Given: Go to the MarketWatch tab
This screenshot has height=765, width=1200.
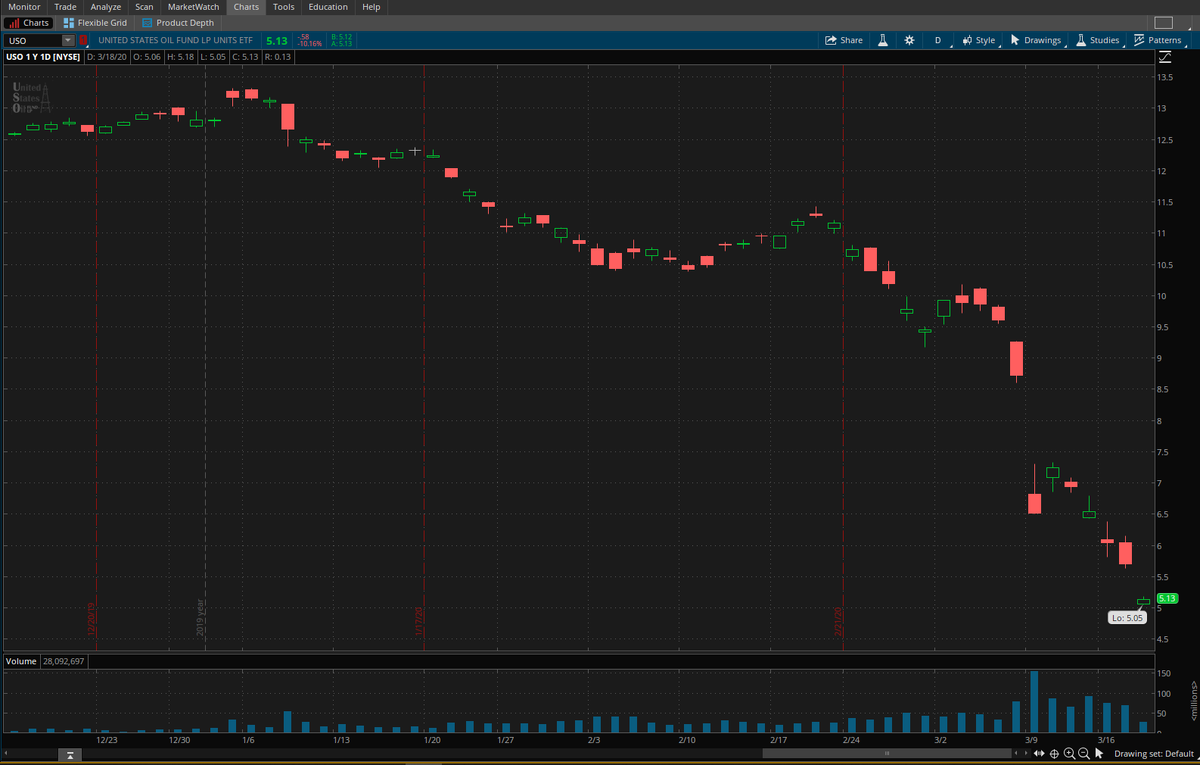Looking at the screenshot, I should point(193,7).
